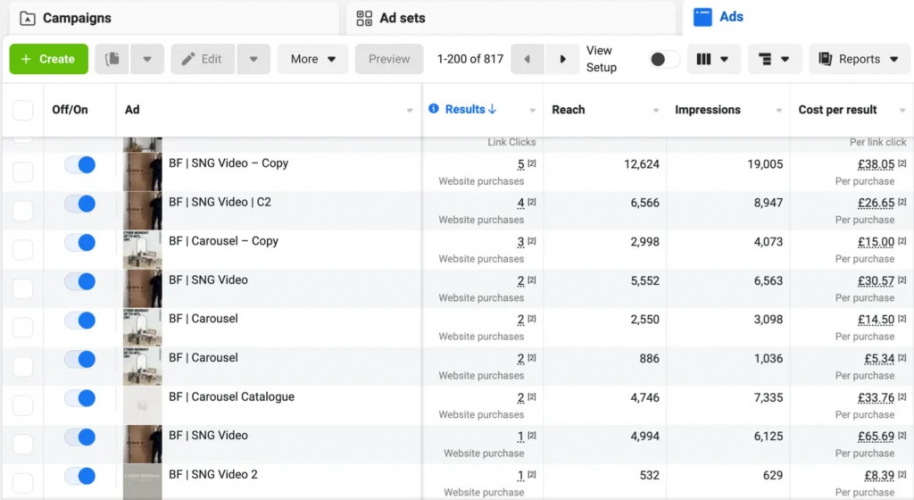Tick the checkbox for BF | SNG Video | C2
The height and width of the screenshot is (500, 914).
[22, 211]
